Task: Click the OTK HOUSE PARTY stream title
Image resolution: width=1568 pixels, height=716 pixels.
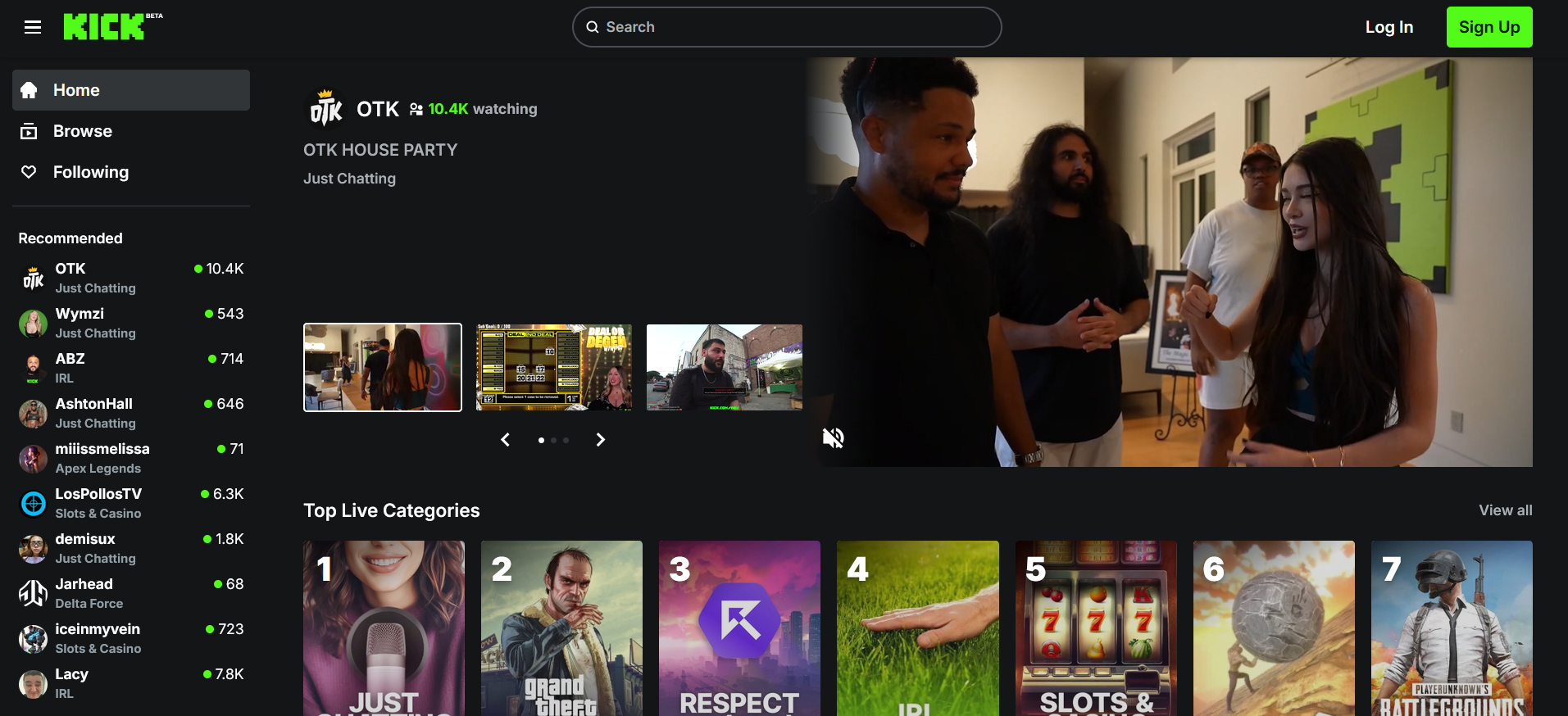Action: coord(380,150)
